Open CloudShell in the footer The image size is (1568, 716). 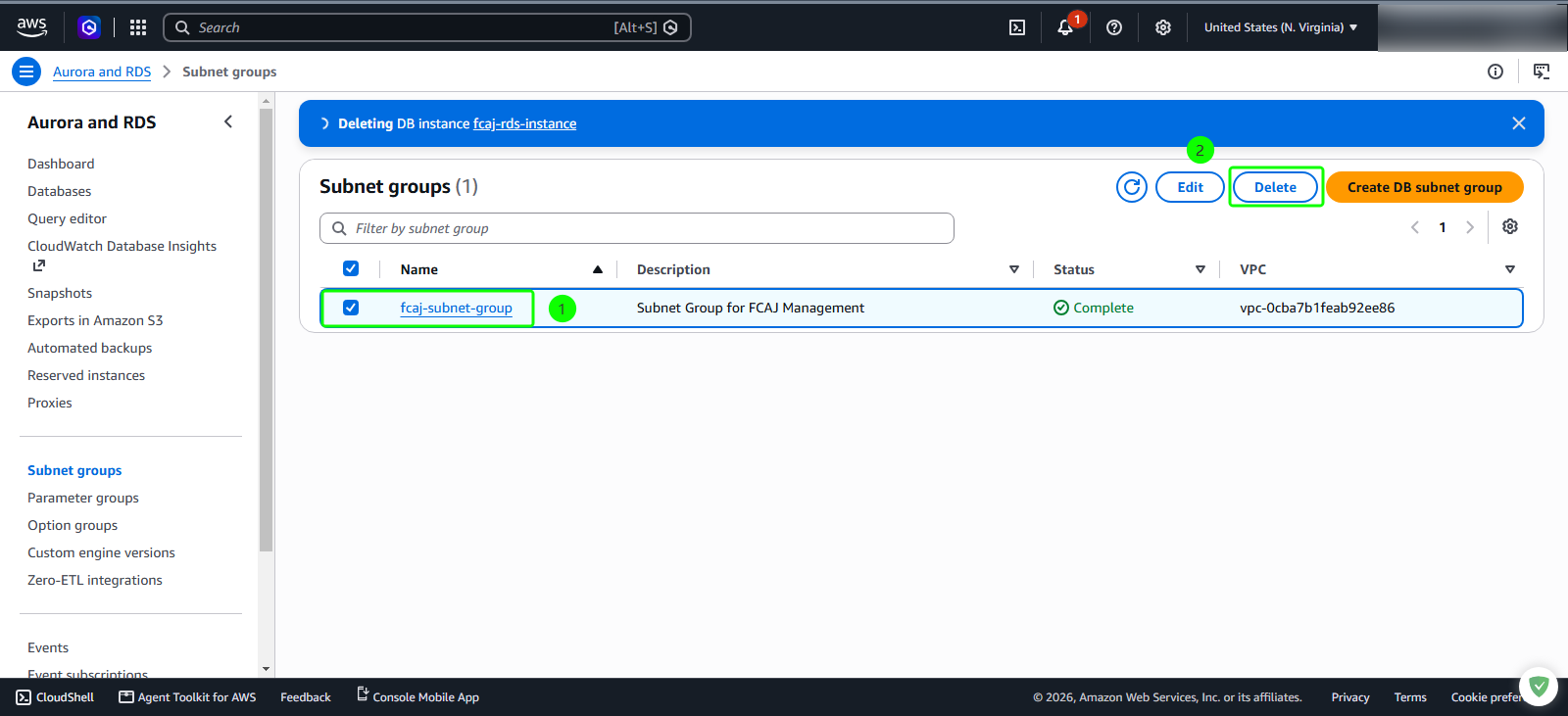click(55, 697)
